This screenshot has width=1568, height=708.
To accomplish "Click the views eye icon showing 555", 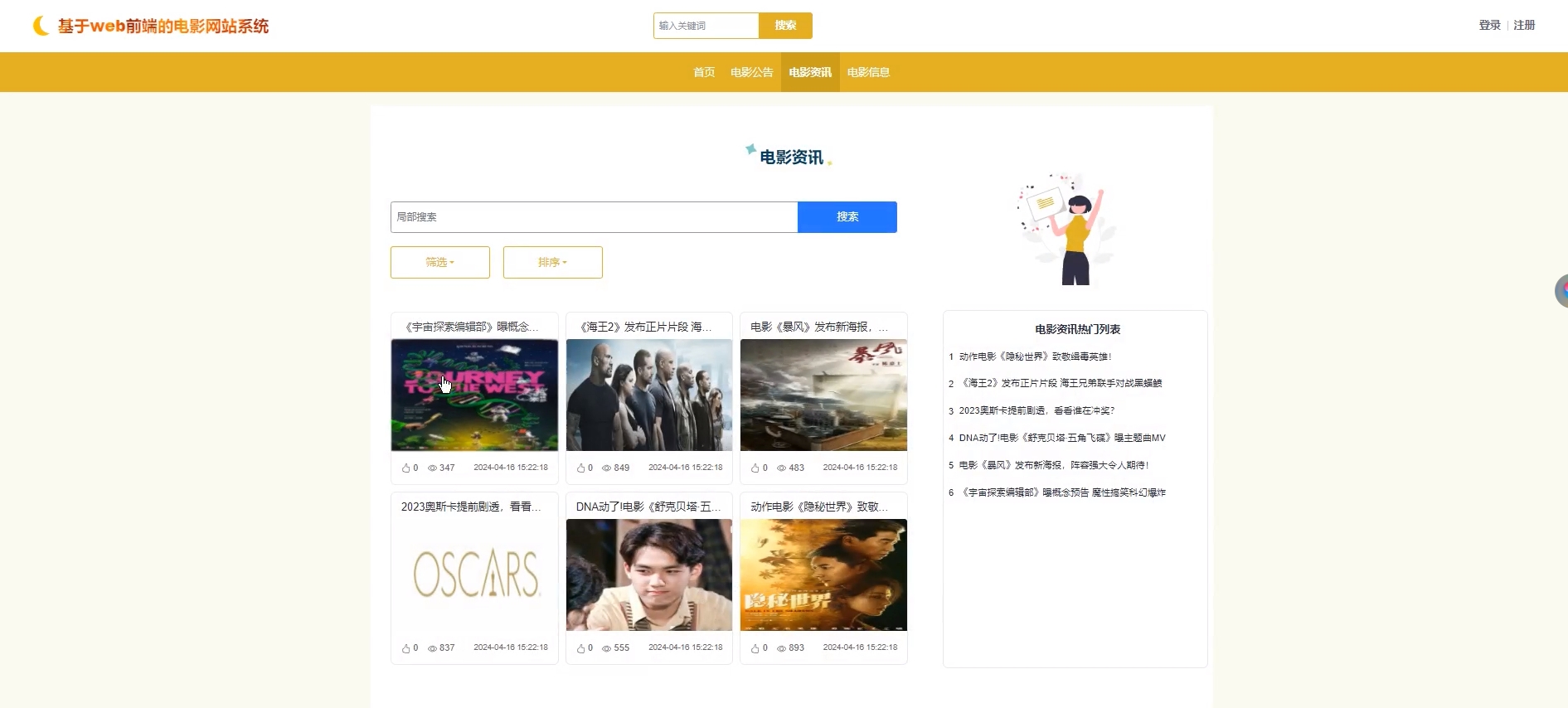I will click(606, 648).
